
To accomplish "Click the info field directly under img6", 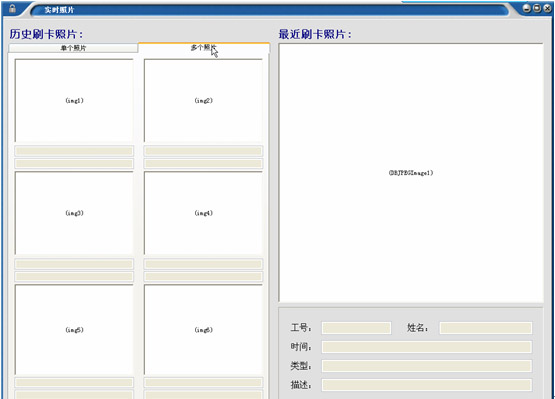I will click(204, 382).
